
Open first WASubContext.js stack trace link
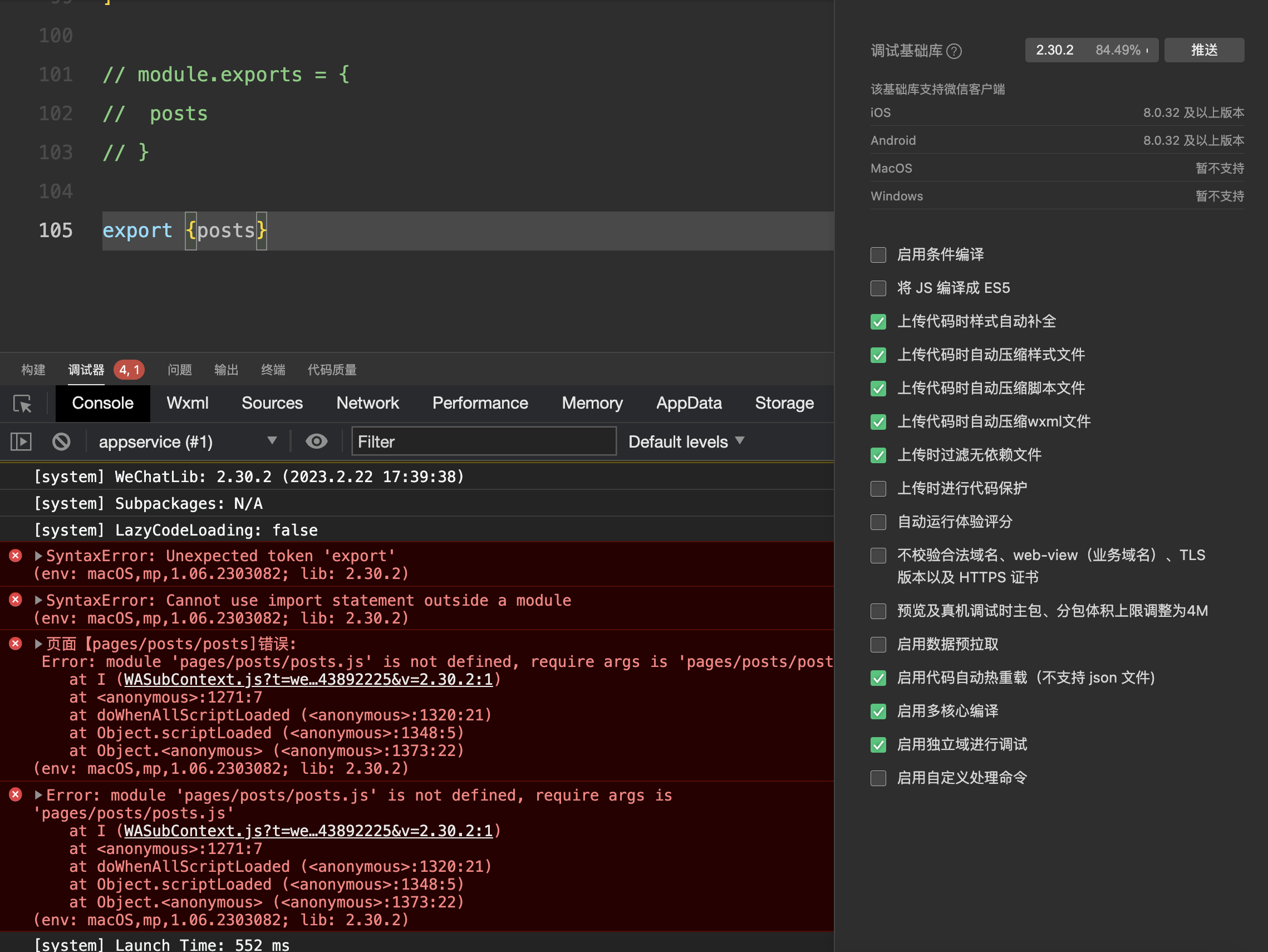pyautogui.click(x=308, y=680)
